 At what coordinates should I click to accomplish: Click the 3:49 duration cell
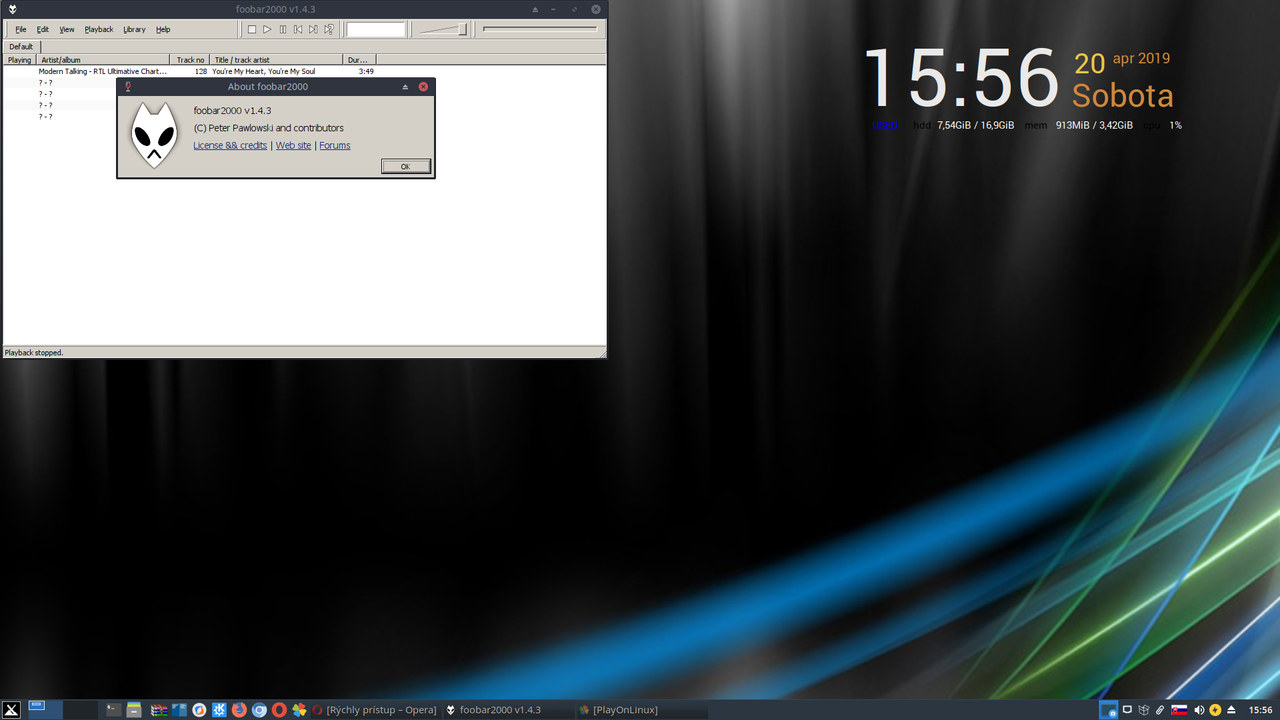click(366, 71)
